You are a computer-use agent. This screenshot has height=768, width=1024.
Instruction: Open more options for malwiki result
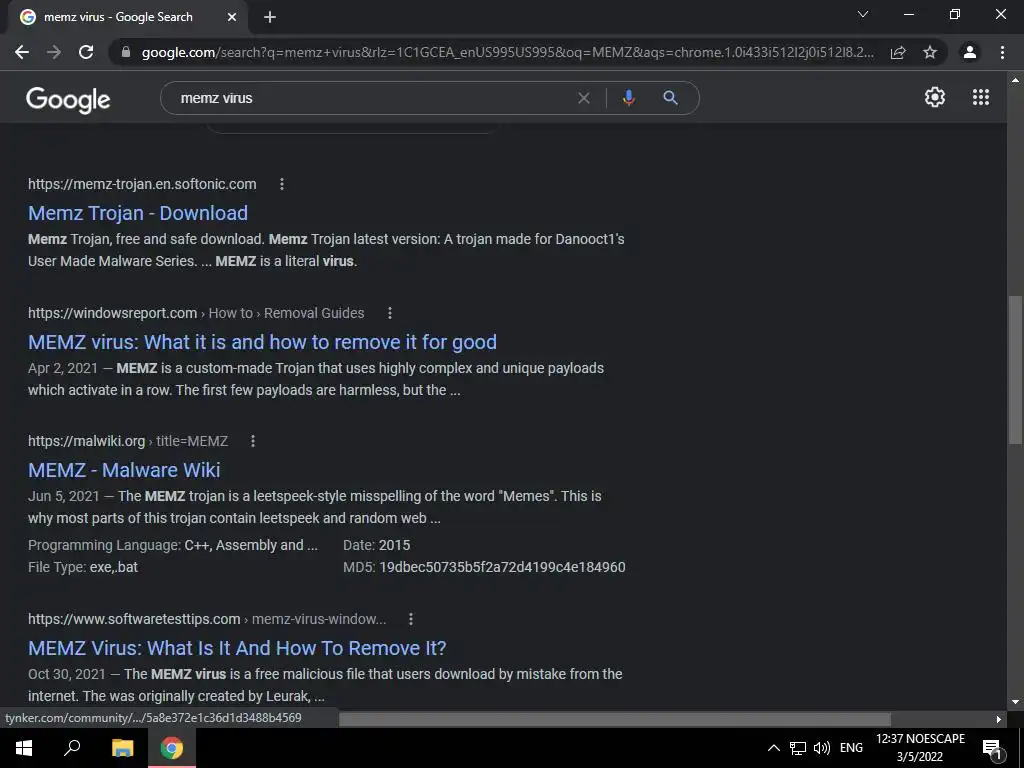tap(253, 441)
